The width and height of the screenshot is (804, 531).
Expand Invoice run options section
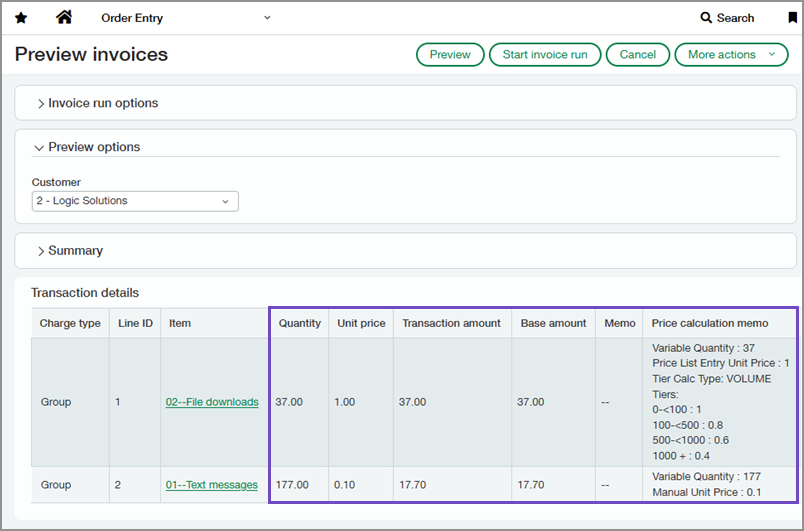97,103
